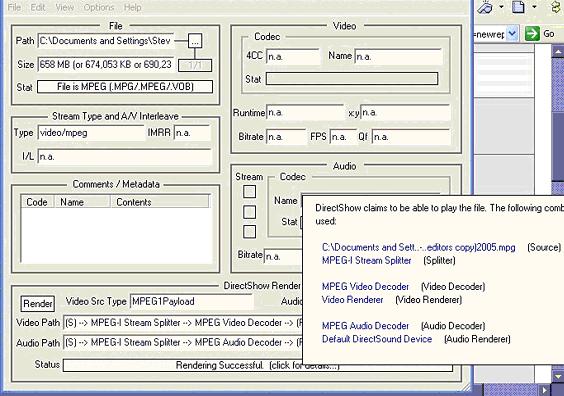Click the Code column header
Screen dimensions: 564x396
tap(37, 202)
